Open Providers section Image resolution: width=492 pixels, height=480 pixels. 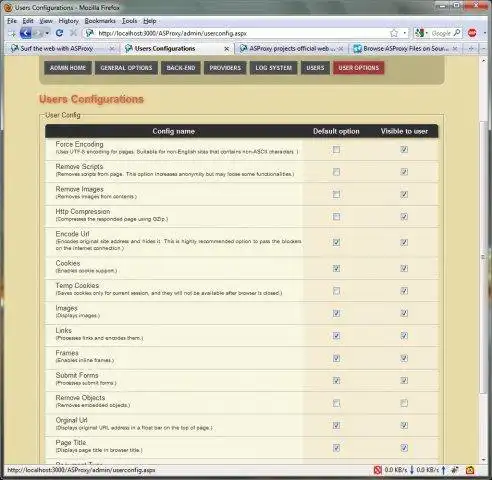pyautogui.click(x=225, y=68)
